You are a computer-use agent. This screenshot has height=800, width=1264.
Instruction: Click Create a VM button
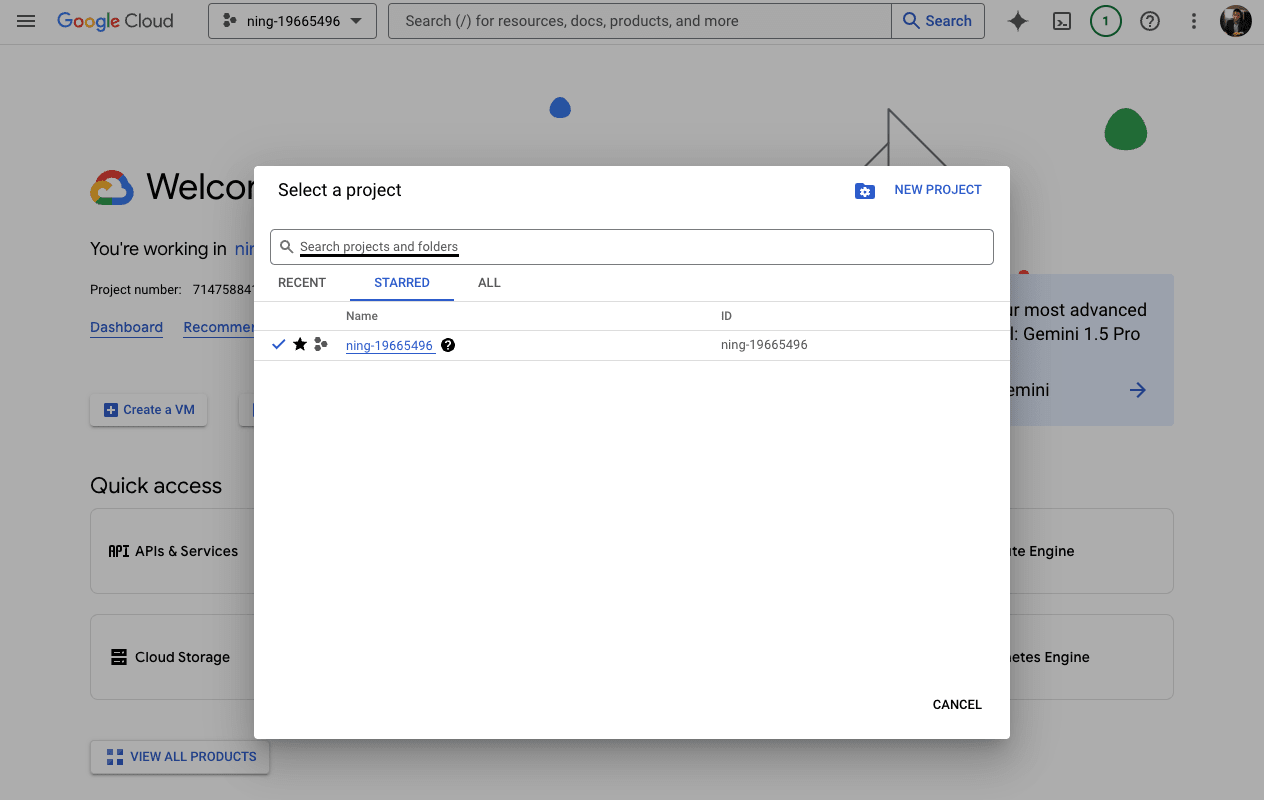click(x=149, y=410)
